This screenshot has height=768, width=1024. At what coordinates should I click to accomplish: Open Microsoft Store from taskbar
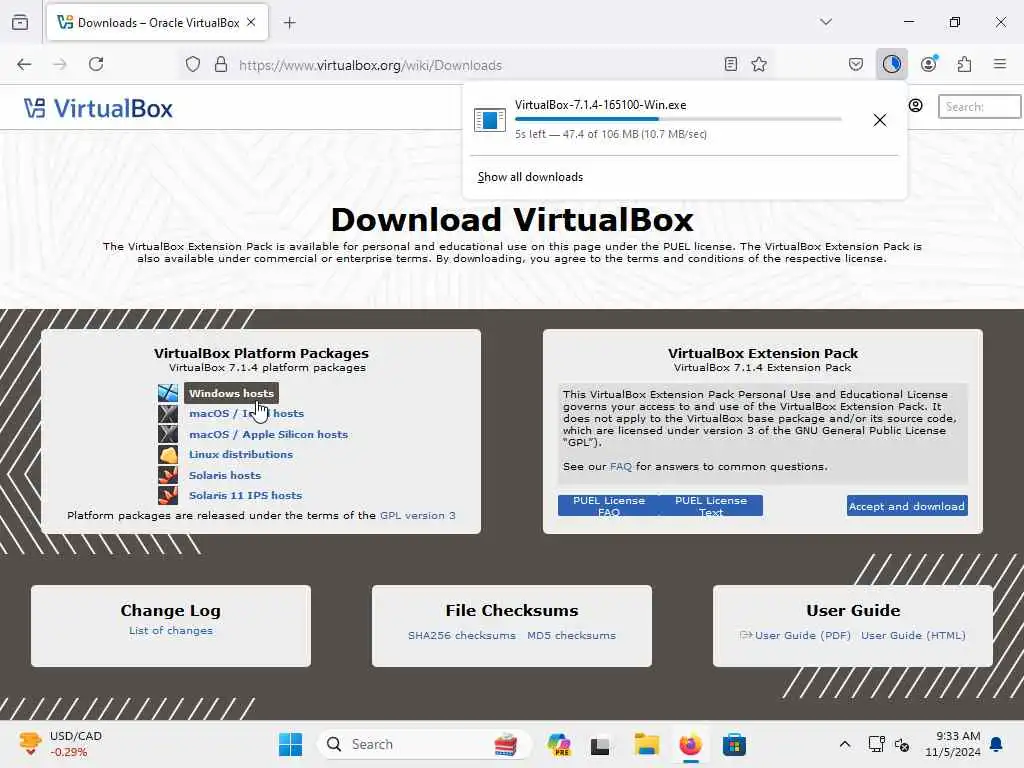tap(734, 744)
